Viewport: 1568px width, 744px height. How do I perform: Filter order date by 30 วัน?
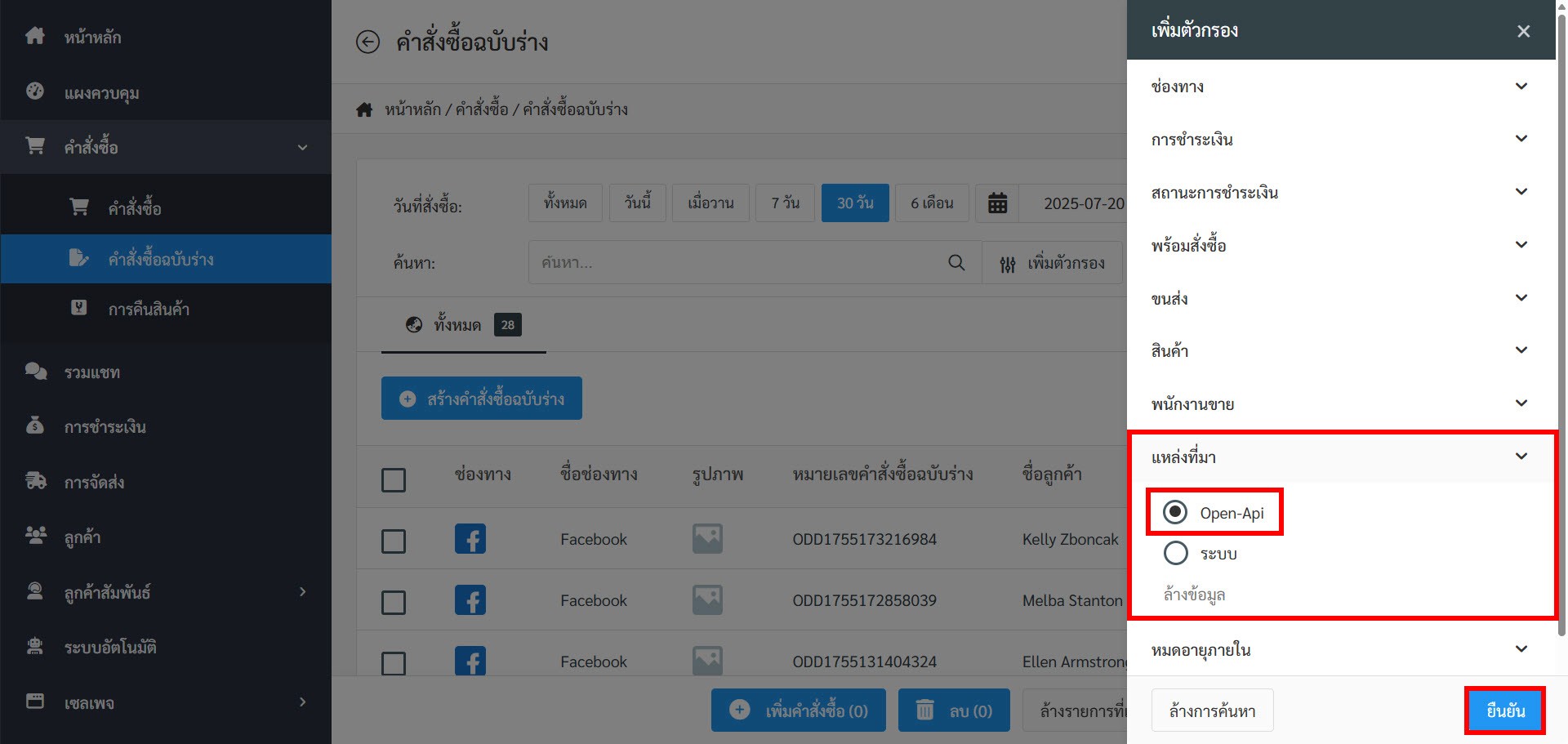point(855,203)
